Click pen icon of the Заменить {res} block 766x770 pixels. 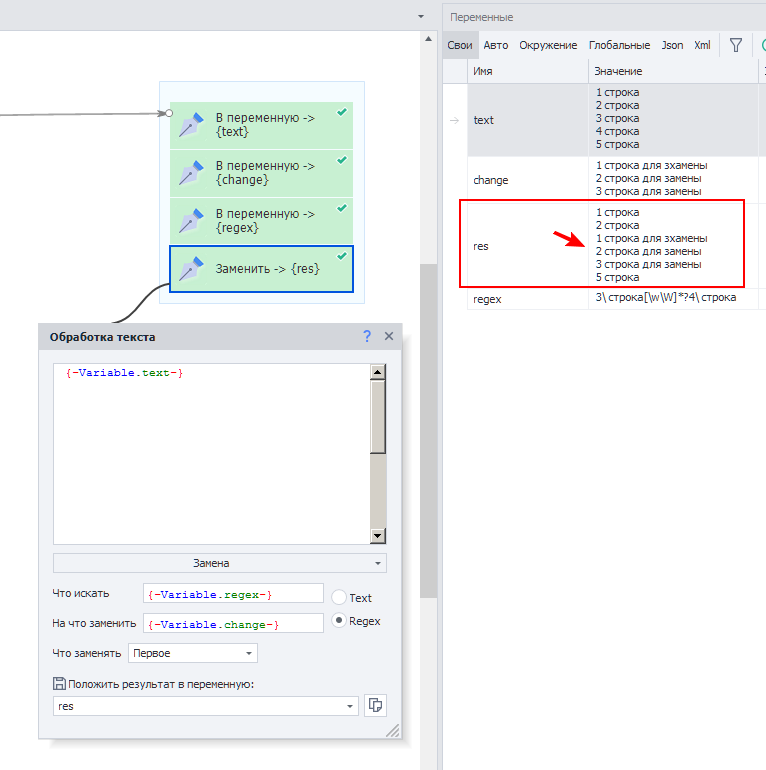pos(191,269)
